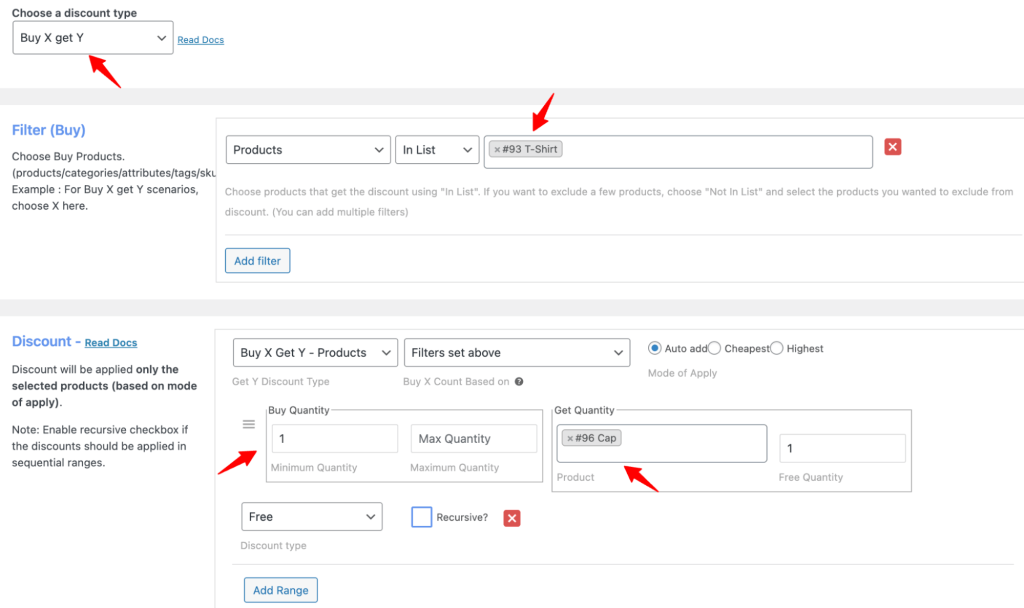Click the Add filter button

click(x=257, y=260)
